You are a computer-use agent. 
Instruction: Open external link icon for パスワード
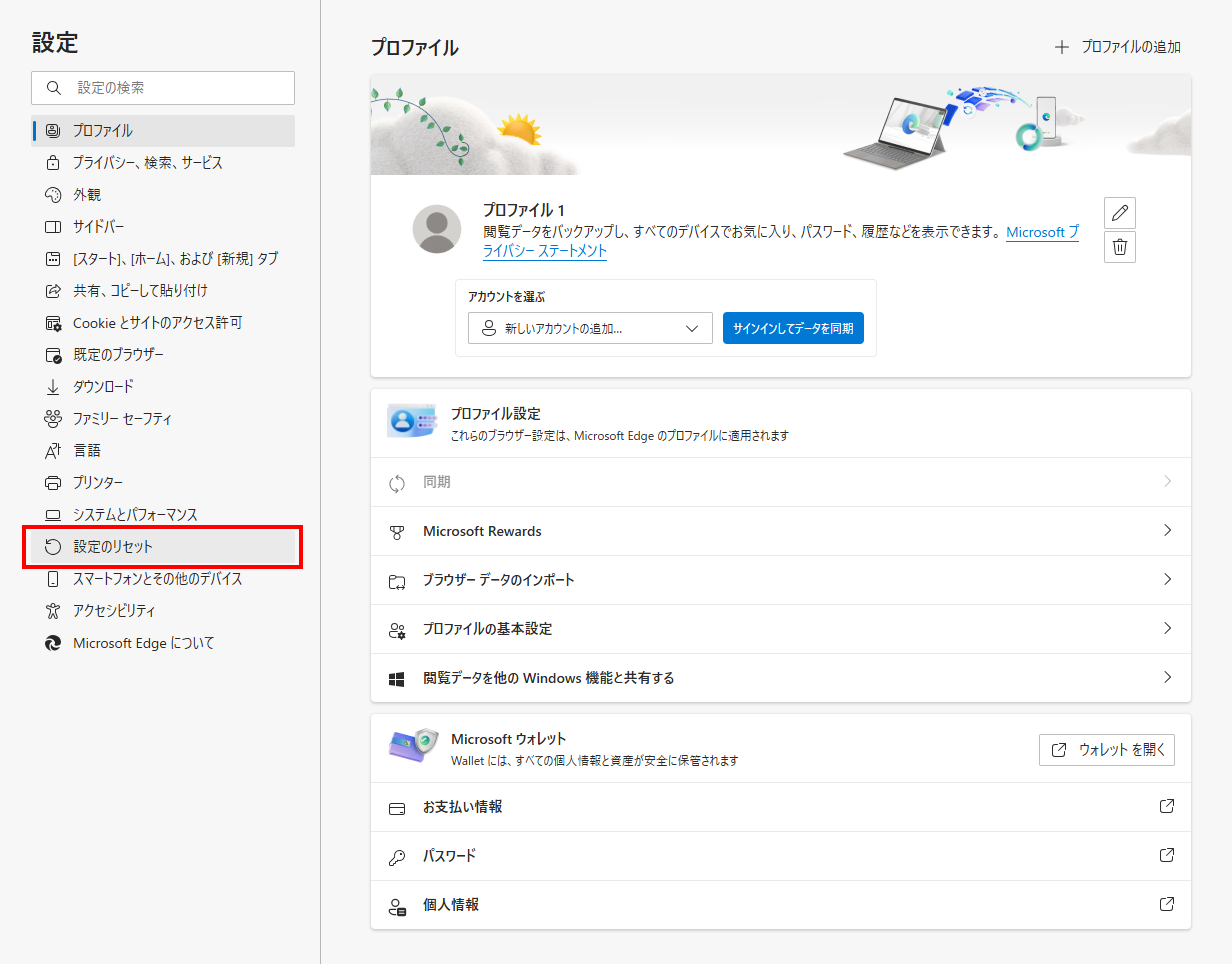pos(1166,855)
